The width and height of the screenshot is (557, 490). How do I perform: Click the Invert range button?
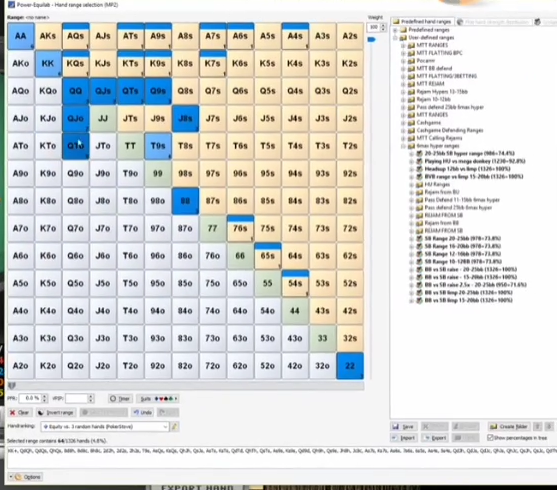click(56, 413)
